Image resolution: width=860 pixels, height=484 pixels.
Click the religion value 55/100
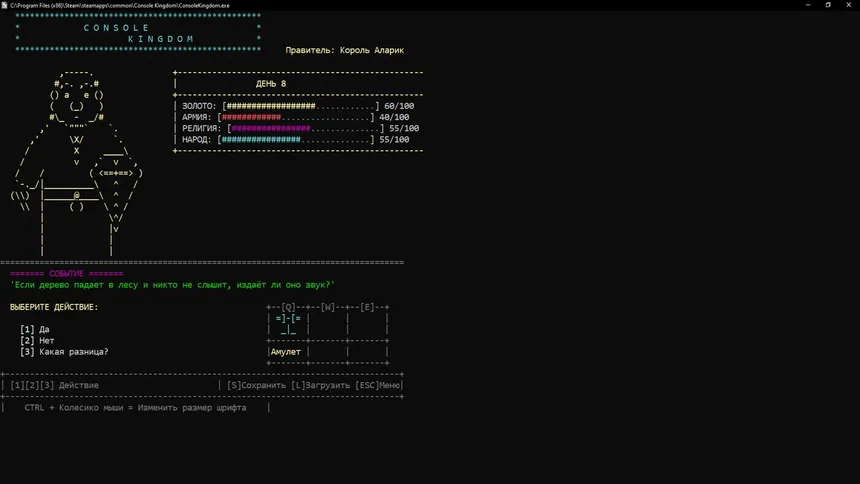click(404, 128)
